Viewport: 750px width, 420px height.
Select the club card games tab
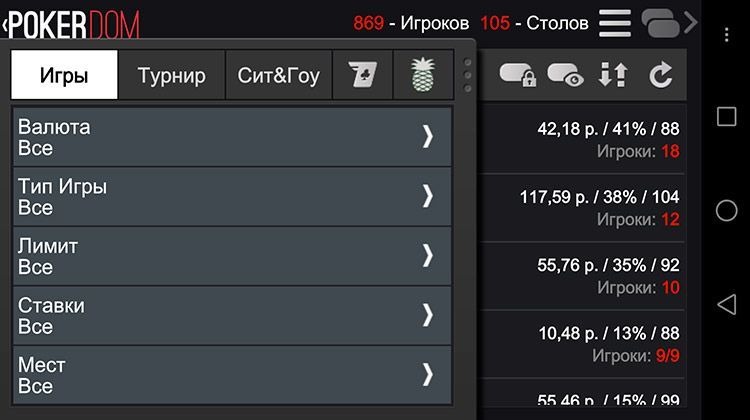362,75
